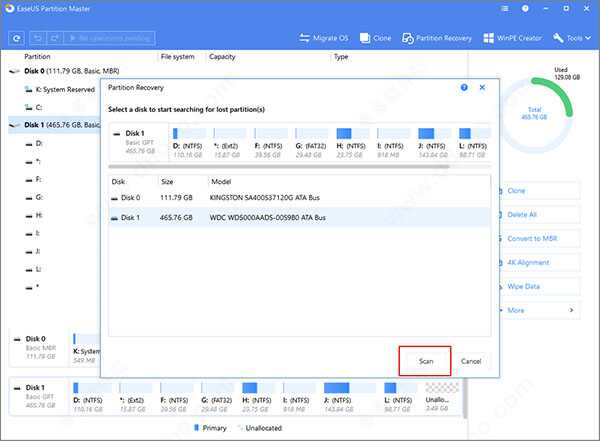This screenshot has height=441, width=600.
Task: Click J: (NTFS) block in dialog disk map
Action: coord(434,143)
